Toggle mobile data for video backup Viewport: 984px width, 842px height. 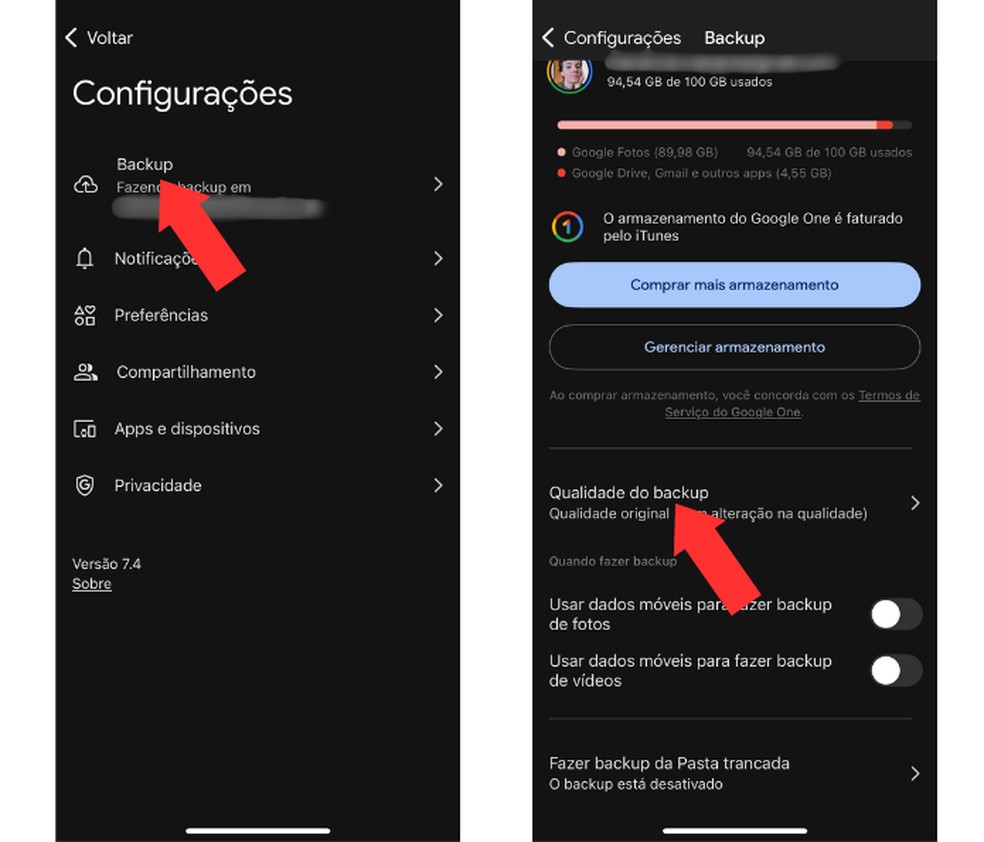[896, 671]
